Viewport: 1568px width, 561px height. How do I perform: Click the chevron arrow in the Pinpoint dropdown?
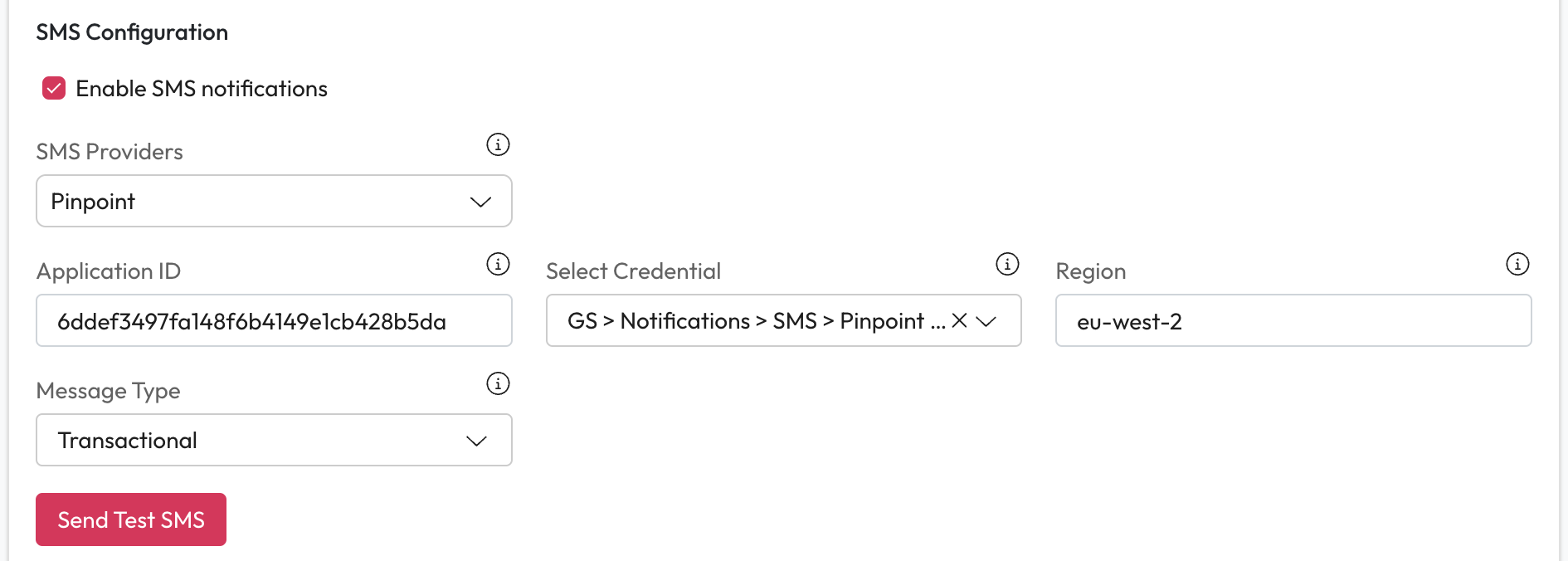[x=480, y=202]
